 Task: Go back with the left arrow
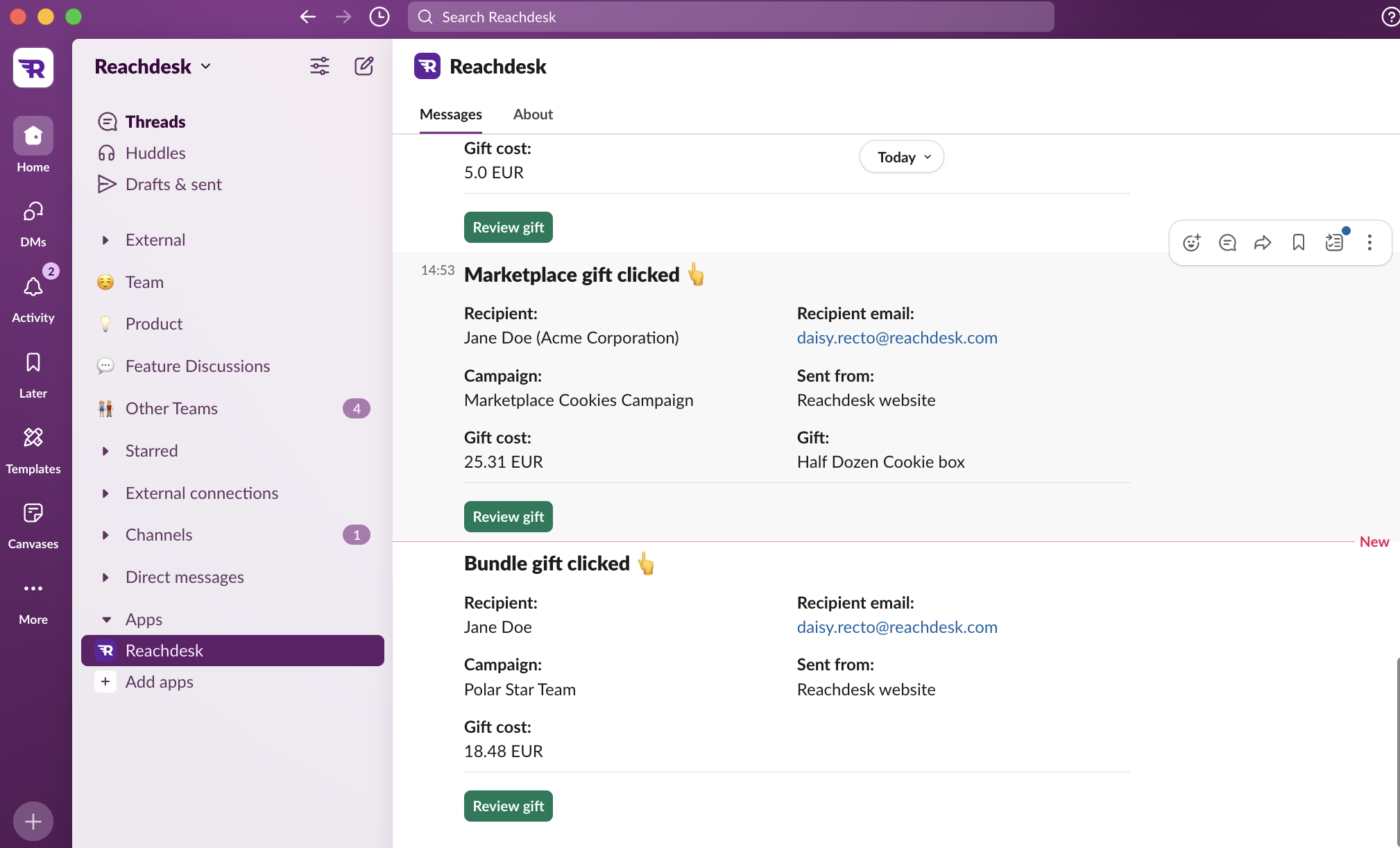point(308,17)
